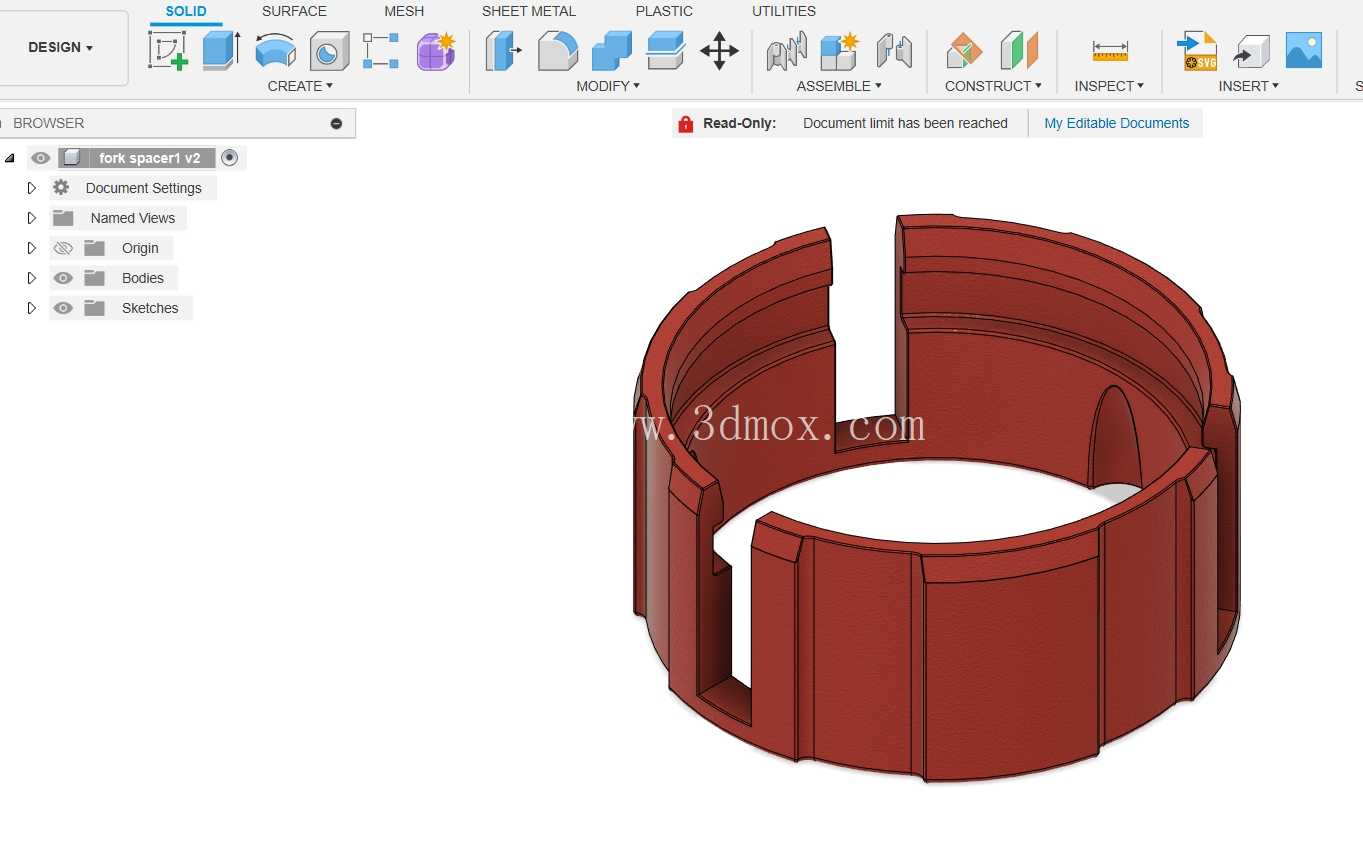Switch to the MESH tab
This screenshot has height=849, width=1363.
pyautogui.click(x=404, y=11)
